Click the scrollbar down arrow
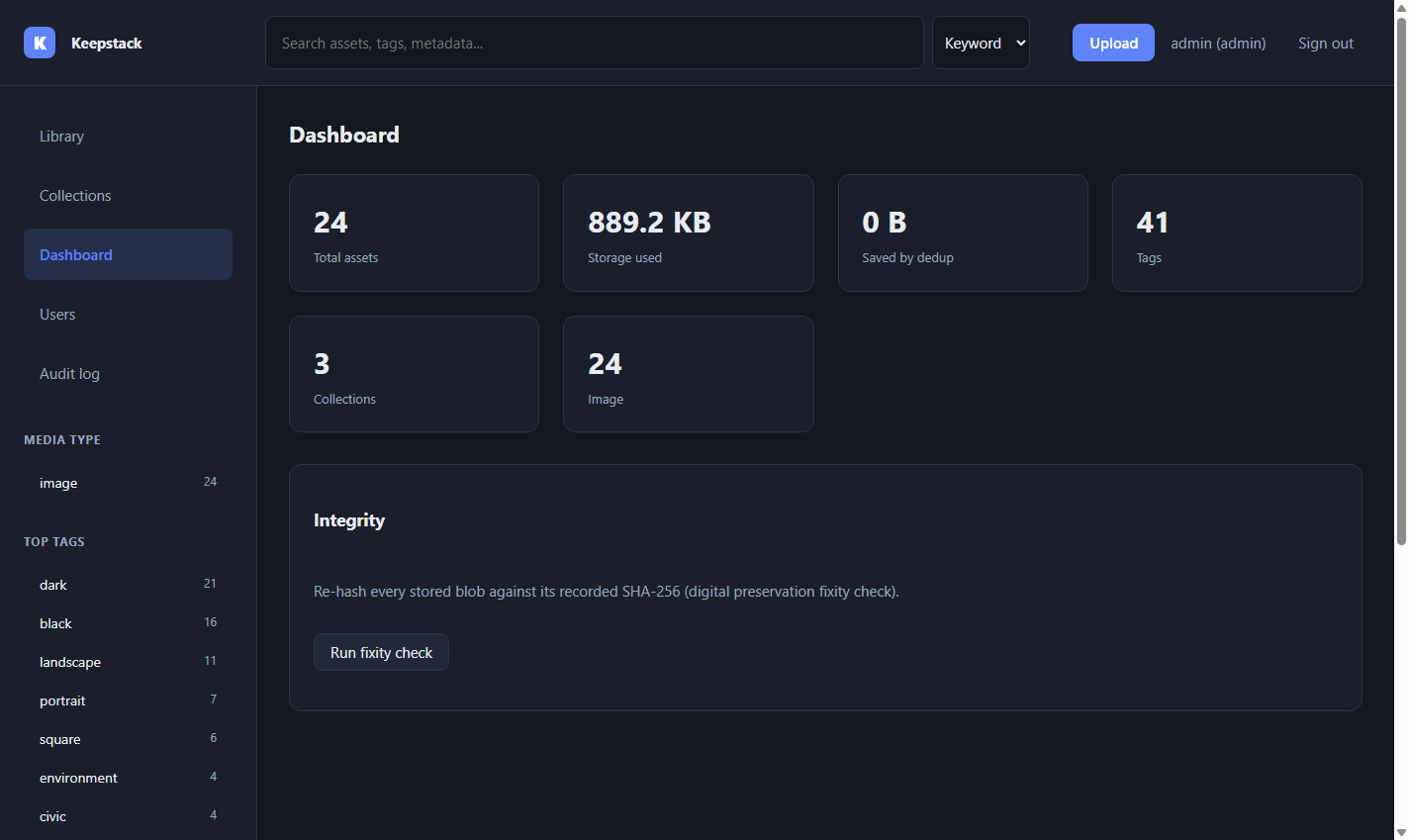The width and height of the screenshot is (1409, 840). click(x=1401, y=832)
